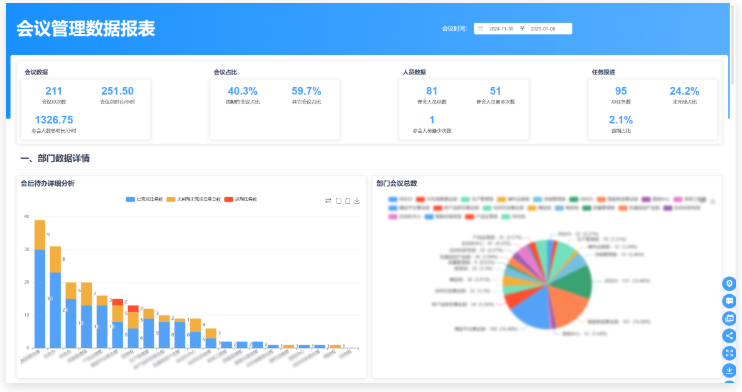
Task: Toggle fullscreen with the expand floating button
Action: [x=729, y=353]
